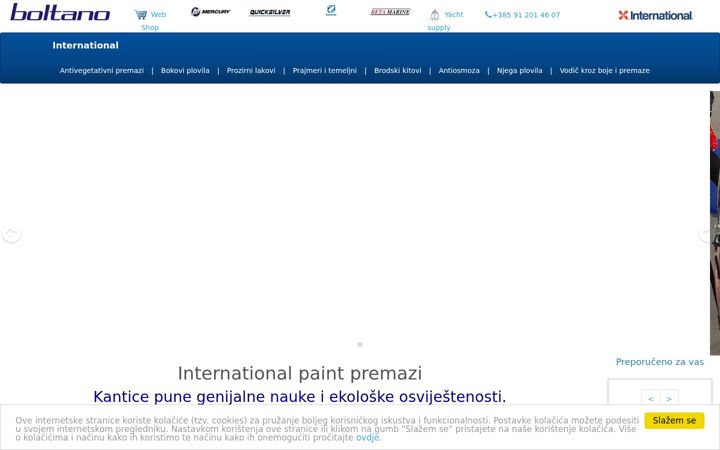The height and width of the screenshot is (450, 720).
Task: Open the Yacht supply icon link
Action: coord(434,15)
